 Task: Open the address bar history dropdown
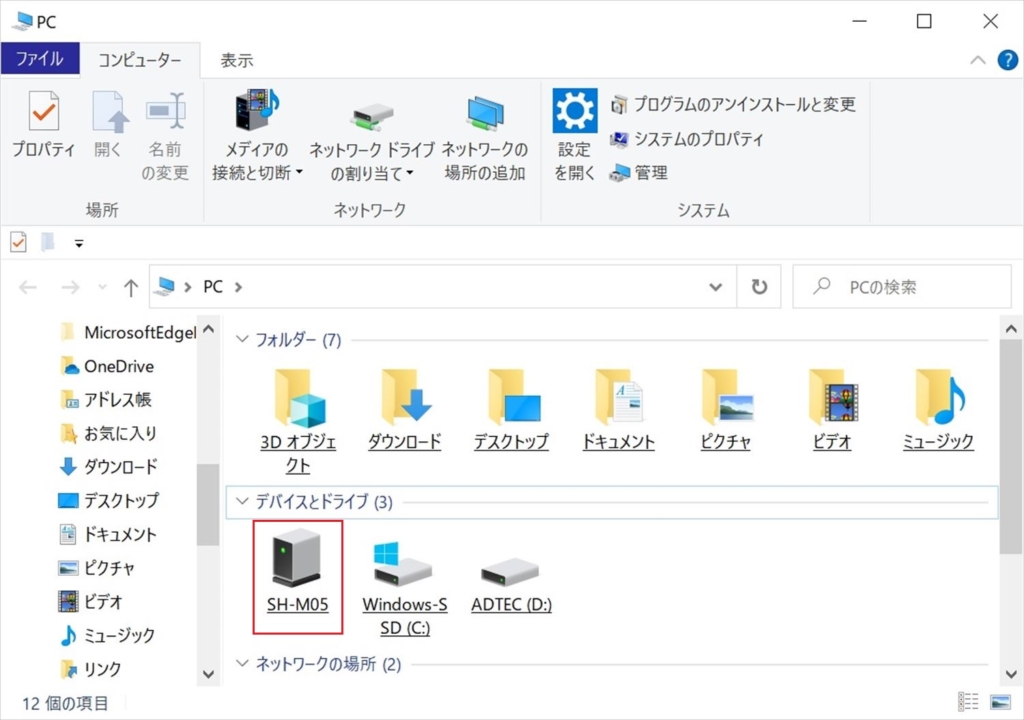coord(716,287)
